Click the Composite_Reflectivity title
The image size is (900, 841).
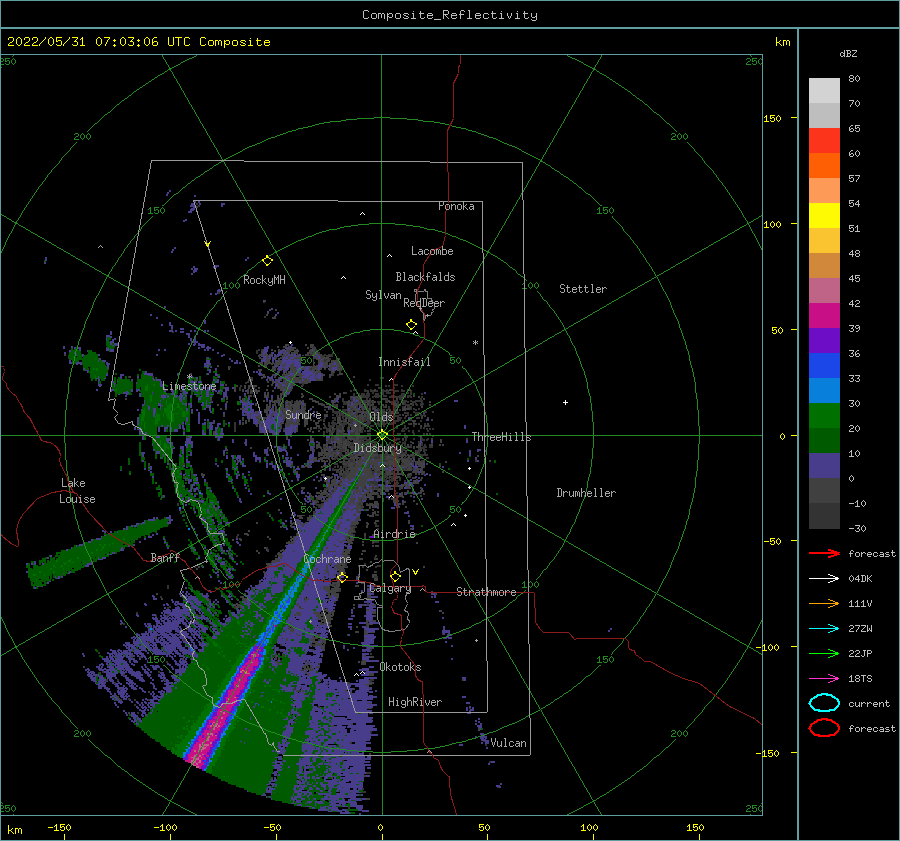(449, 15)
